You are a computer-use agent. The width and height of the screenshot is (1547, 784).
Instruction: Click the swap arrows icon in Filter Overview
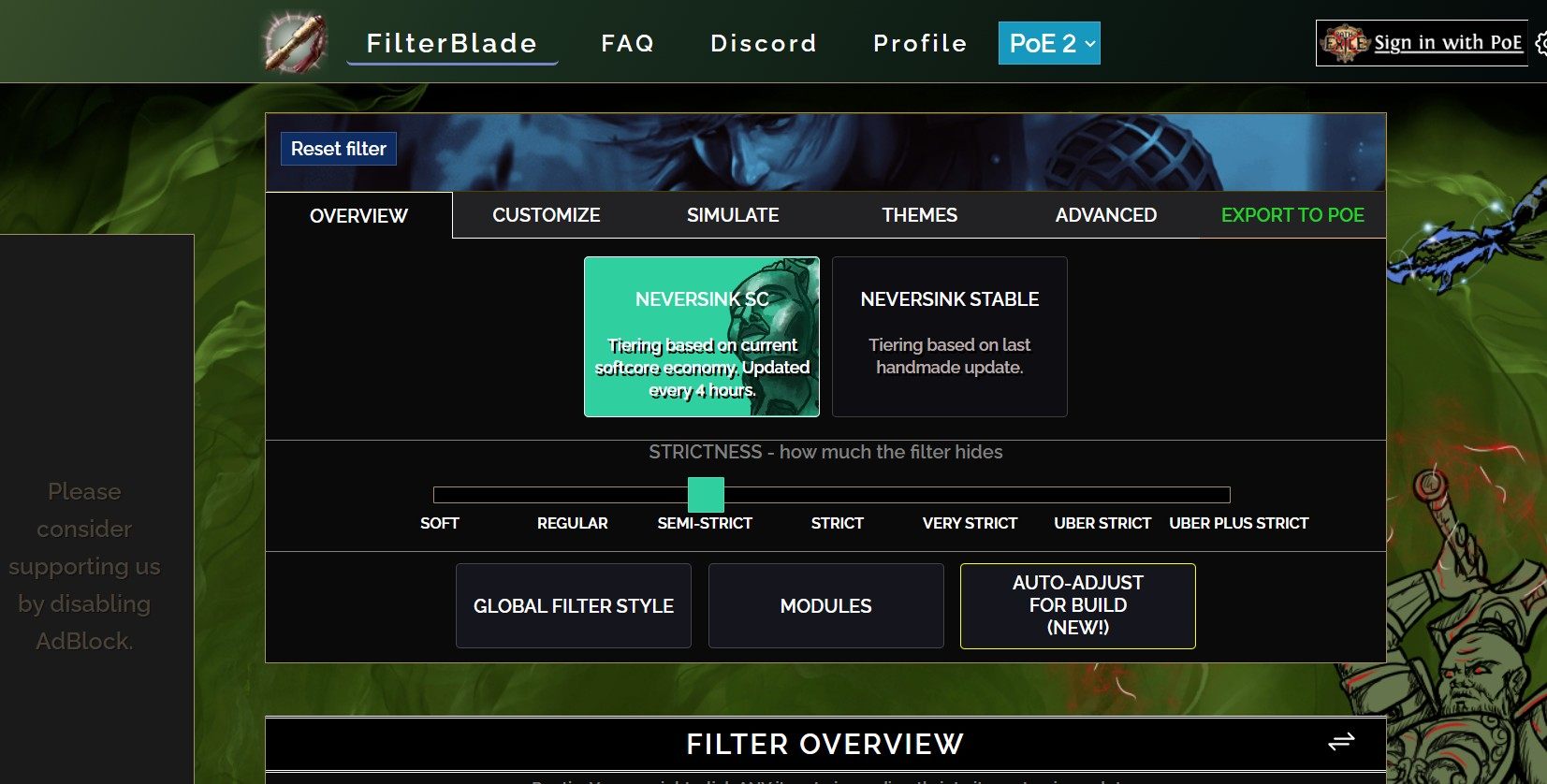click(x=1340, y=742)
